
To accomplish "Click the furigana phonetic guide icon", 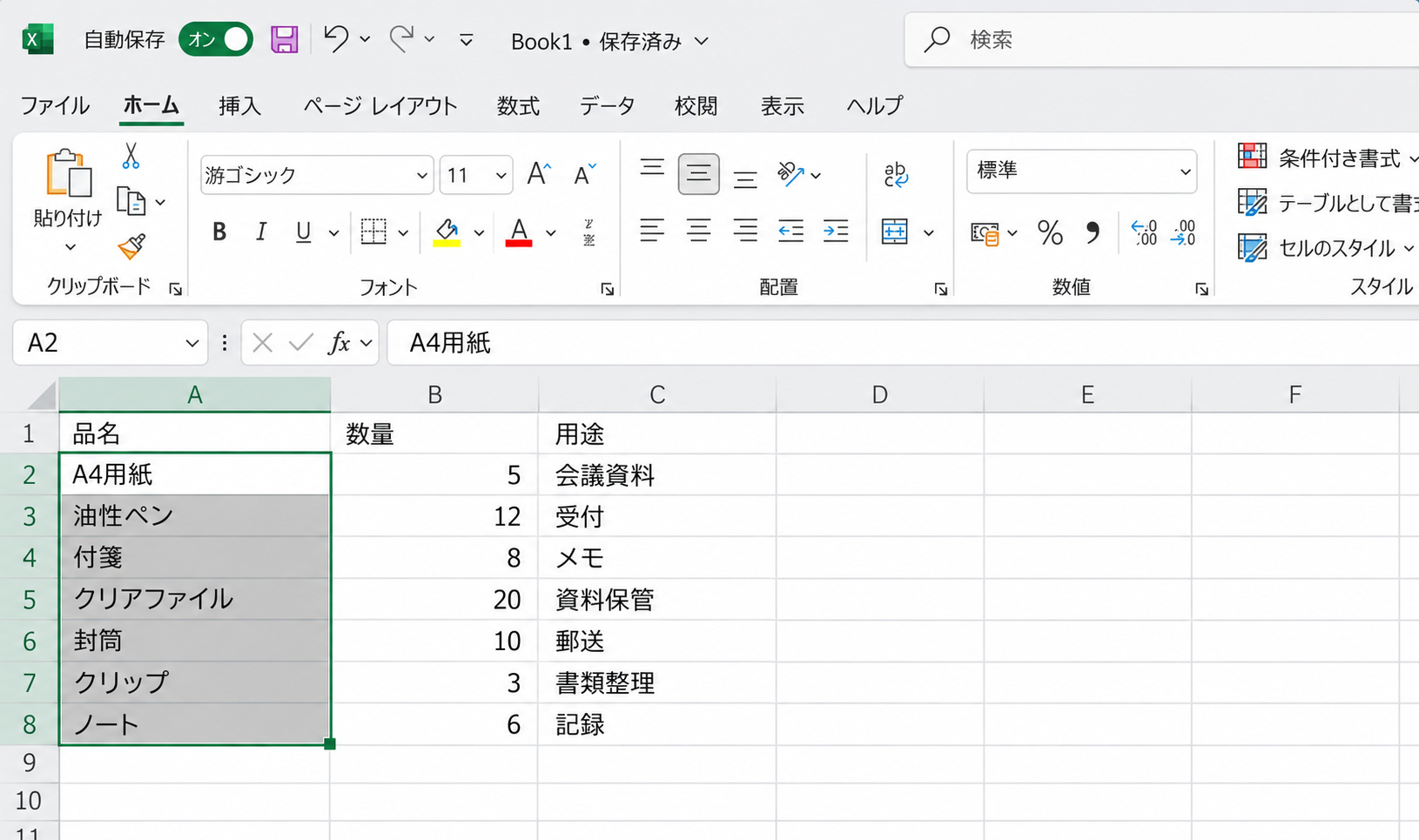I will (589, 232).
